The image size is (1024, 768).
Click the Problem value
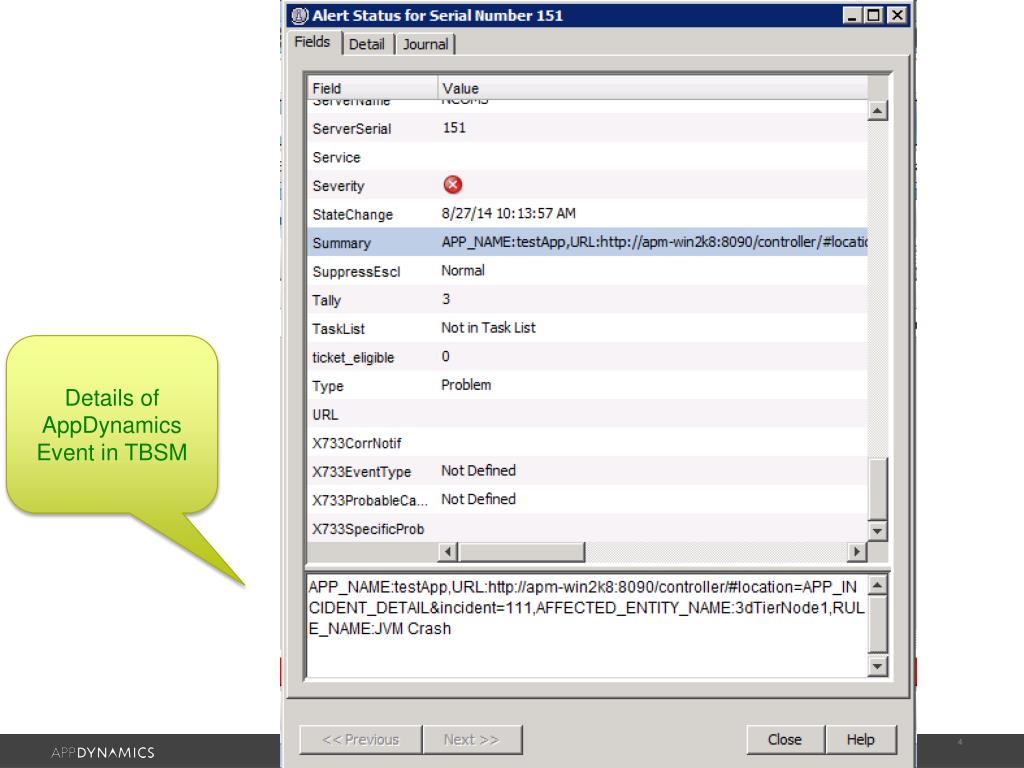pos(466,385)
